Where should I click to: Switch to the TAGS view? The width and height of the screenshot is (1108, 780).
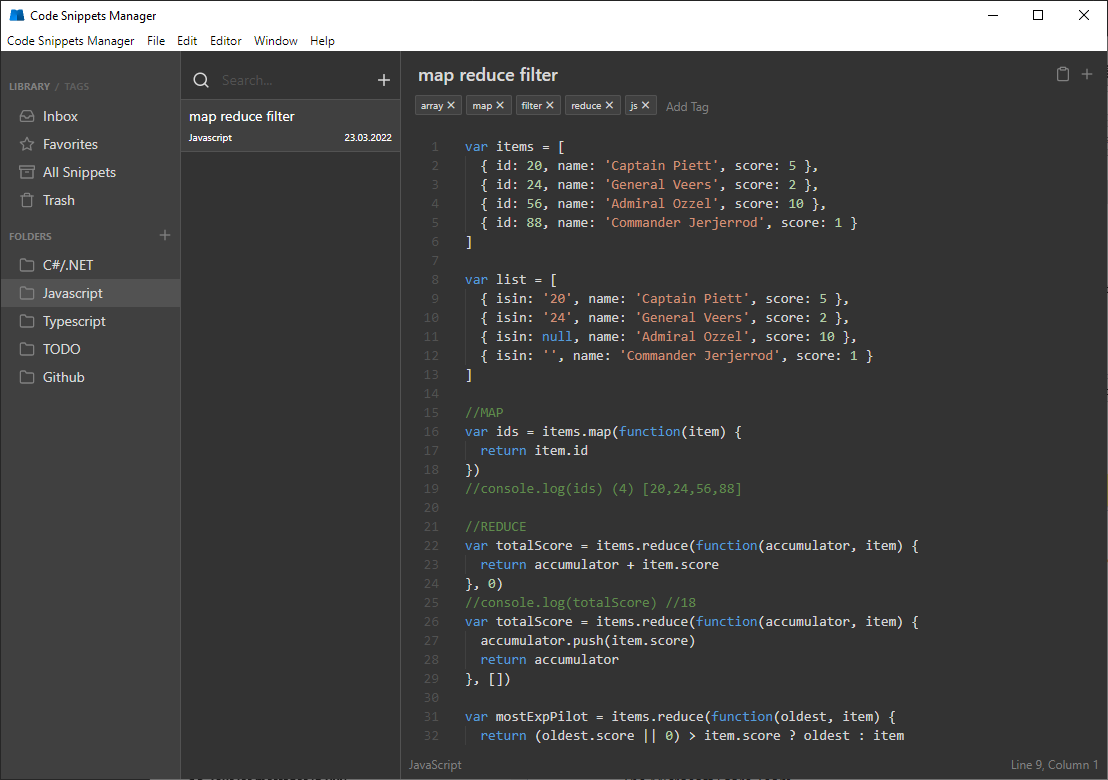click(x=76, y=86)
